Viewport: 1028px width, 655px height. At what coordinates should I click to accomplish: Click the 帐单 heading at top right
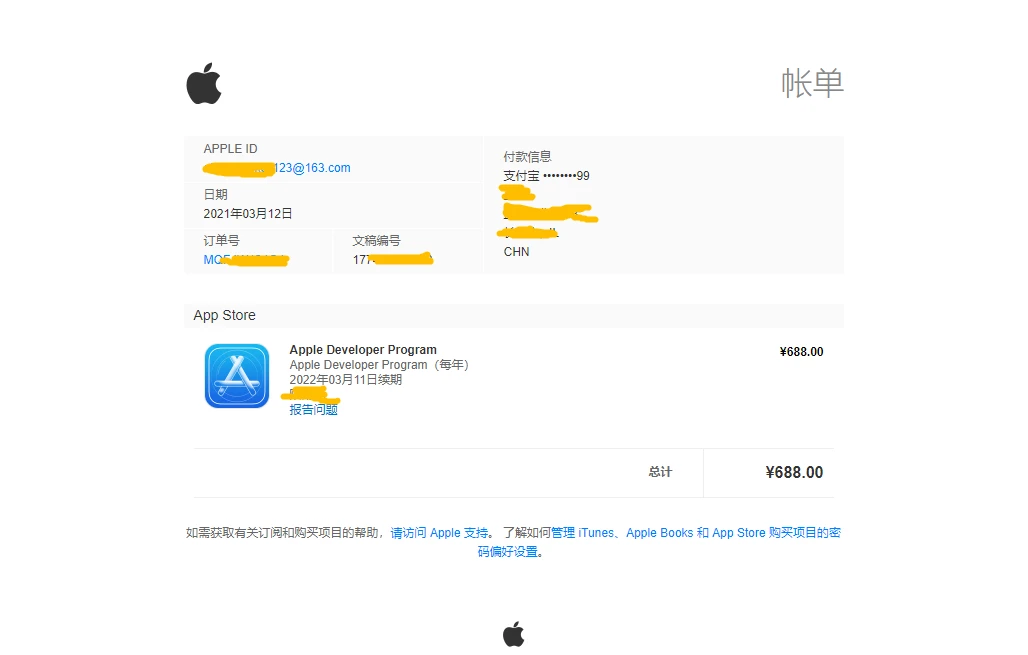pos(812,83)
